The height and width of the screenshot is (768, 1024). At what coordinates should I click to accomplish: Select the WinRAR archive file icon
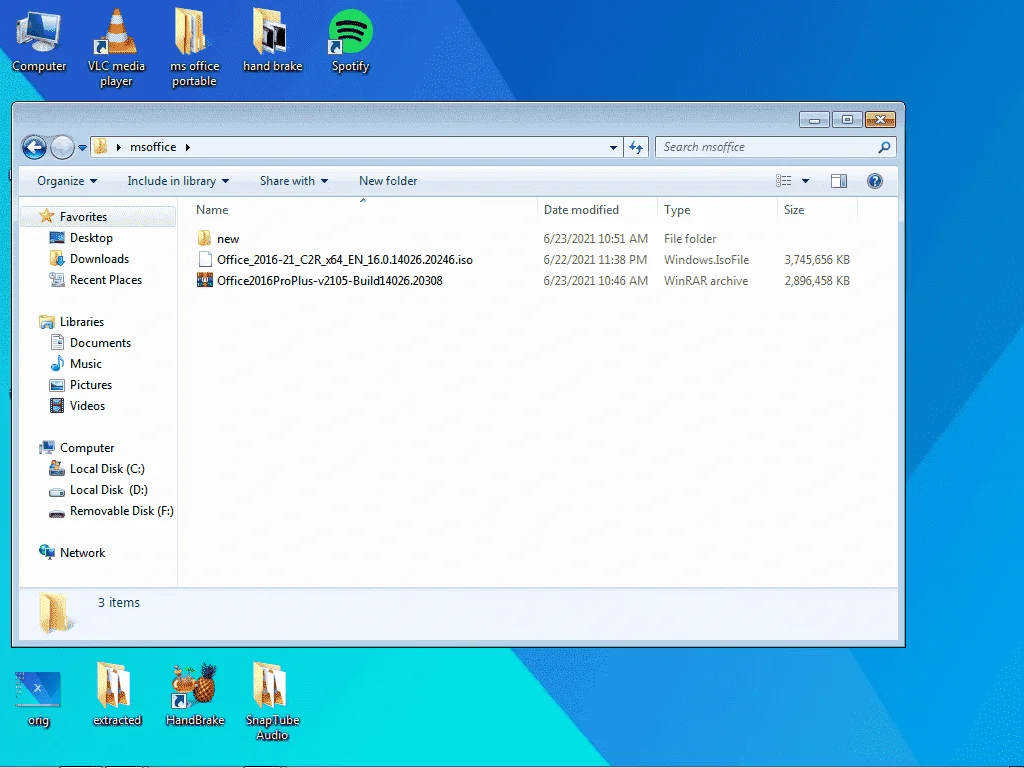[205, 280]
